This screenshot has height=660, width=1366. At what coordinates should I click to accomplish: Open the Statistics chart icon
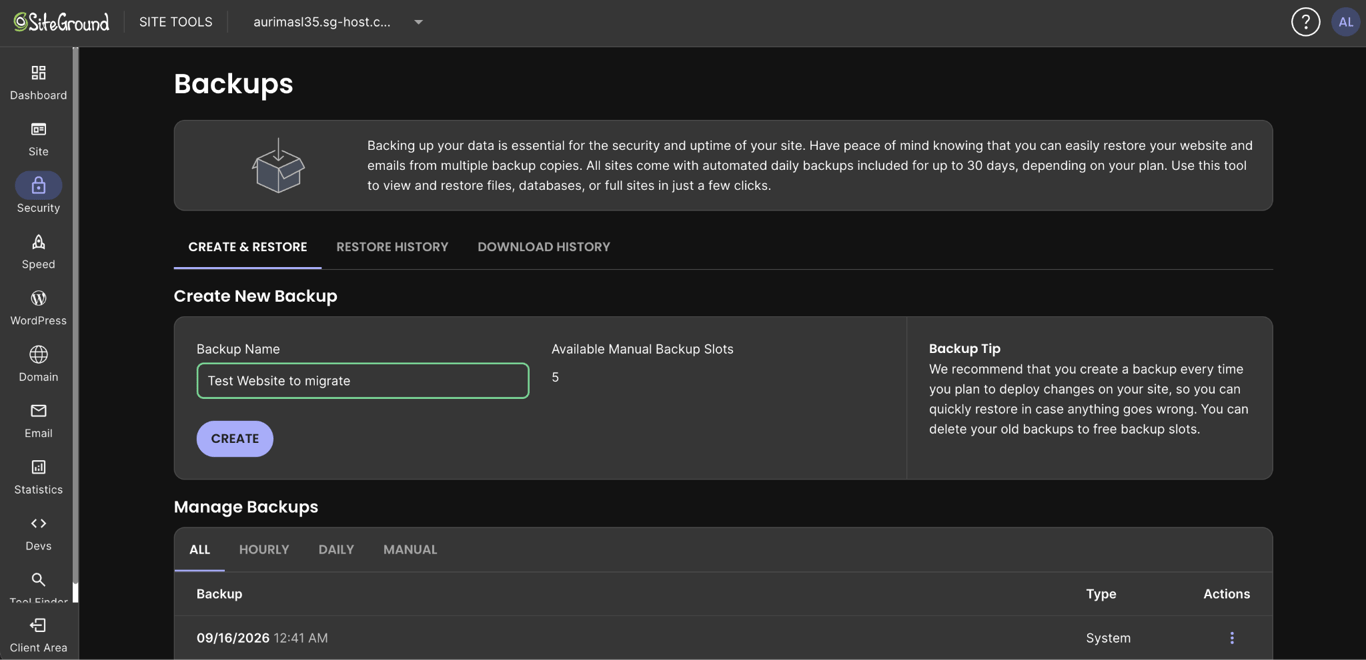pyautogui.click(x=38, y=467)
